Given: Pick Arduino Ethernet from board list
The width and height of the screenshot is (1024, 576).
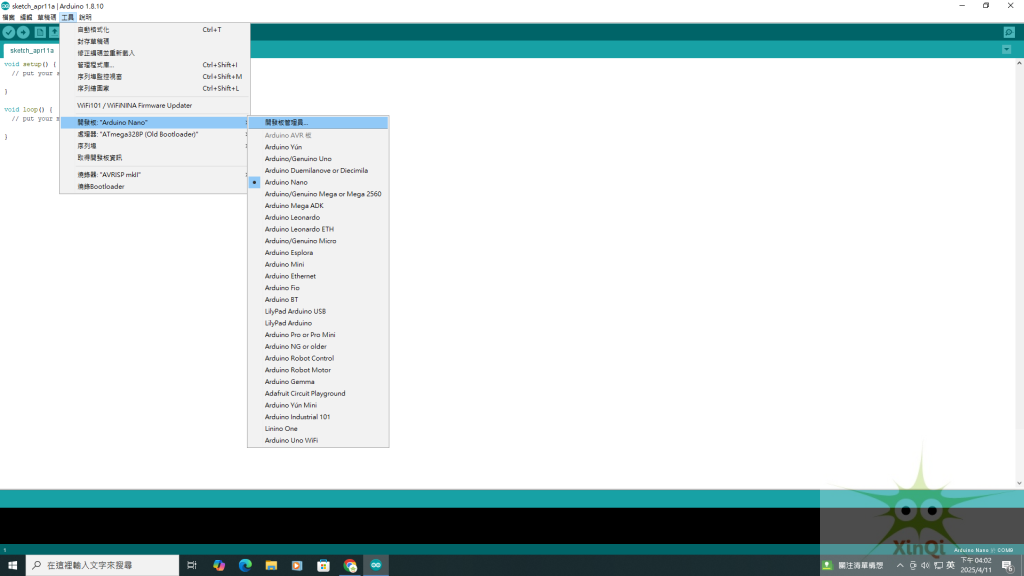Looking at the screenshot, I should 318,276.
